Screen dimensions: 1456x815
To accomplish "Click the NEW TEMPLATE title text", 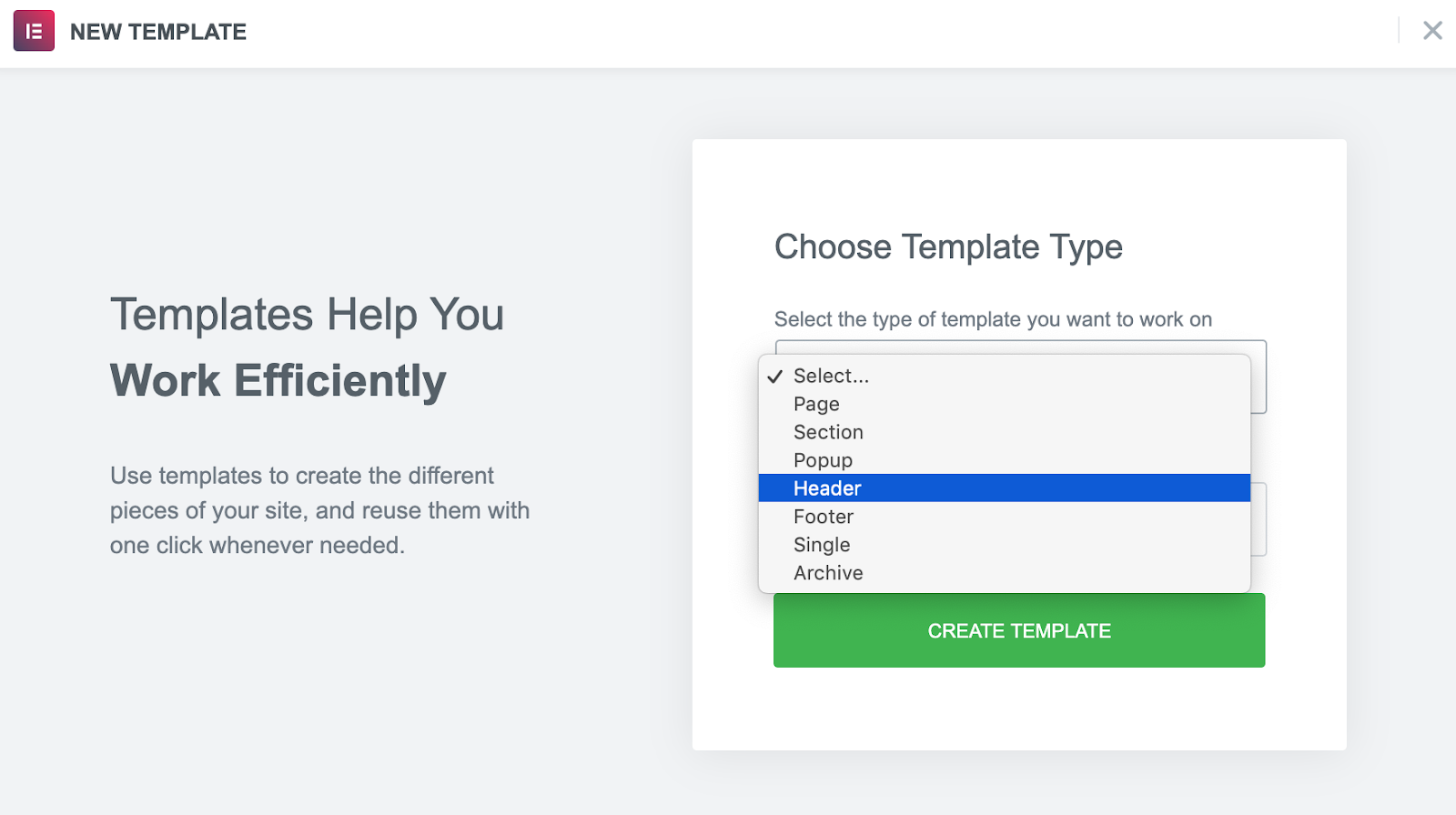I will click(x=158, y=32).
